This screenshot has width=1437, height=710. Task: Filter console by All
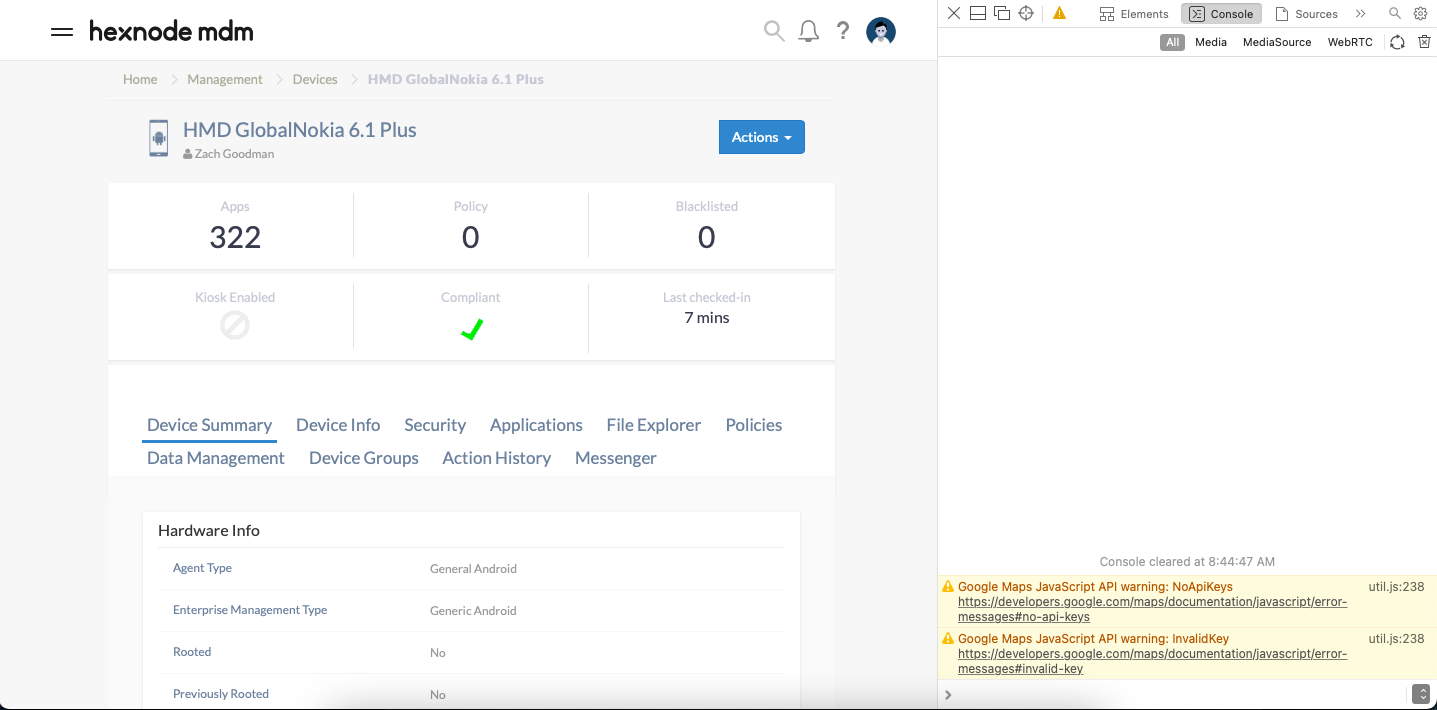point(1173,42)
